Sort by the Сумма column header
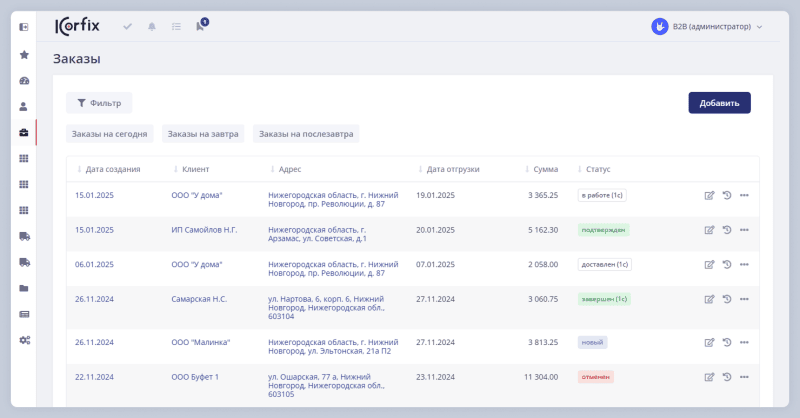Screen dimensions: 800x418 [545, 169]
